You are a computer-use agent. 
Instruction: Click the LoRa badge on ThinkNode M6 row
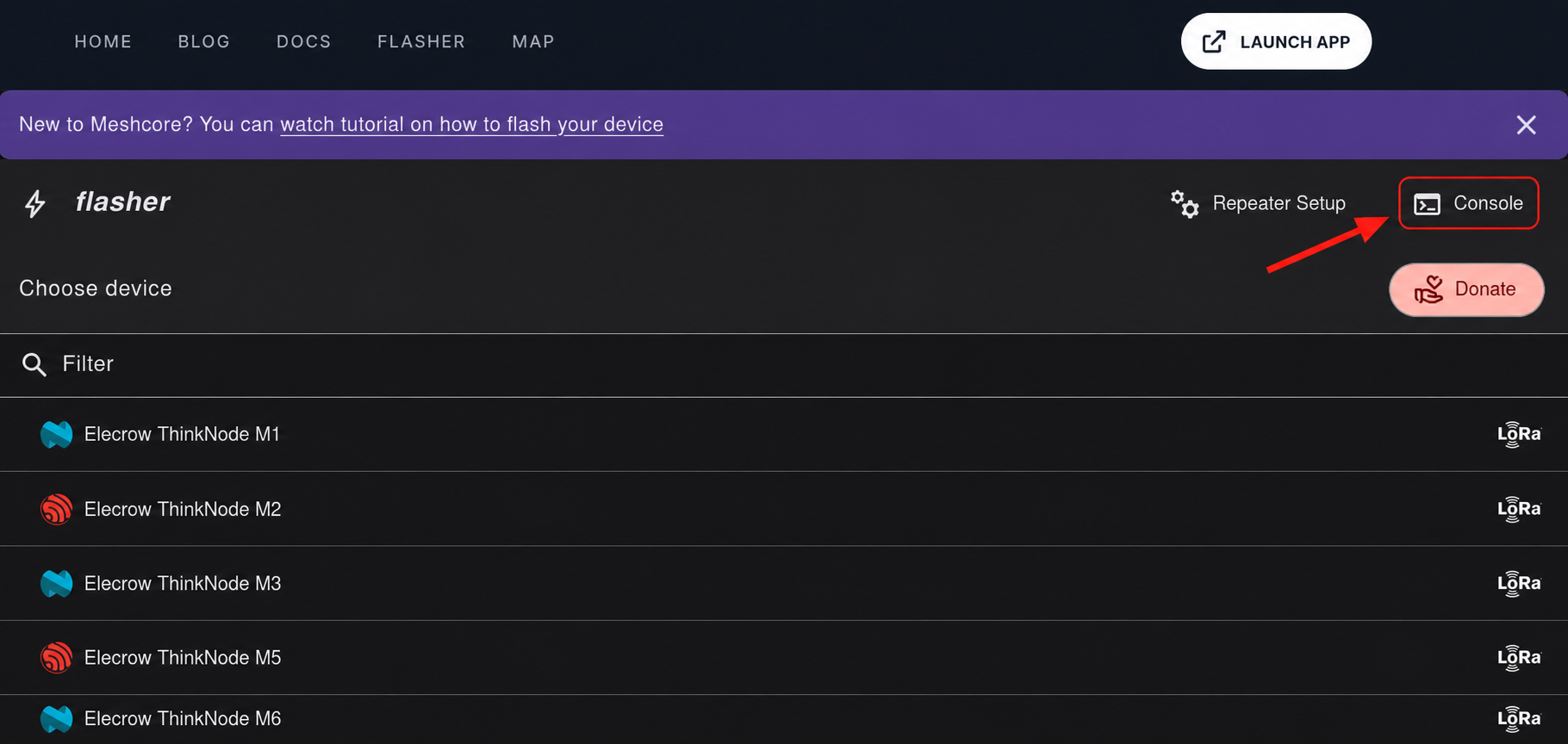point(1519,719)
